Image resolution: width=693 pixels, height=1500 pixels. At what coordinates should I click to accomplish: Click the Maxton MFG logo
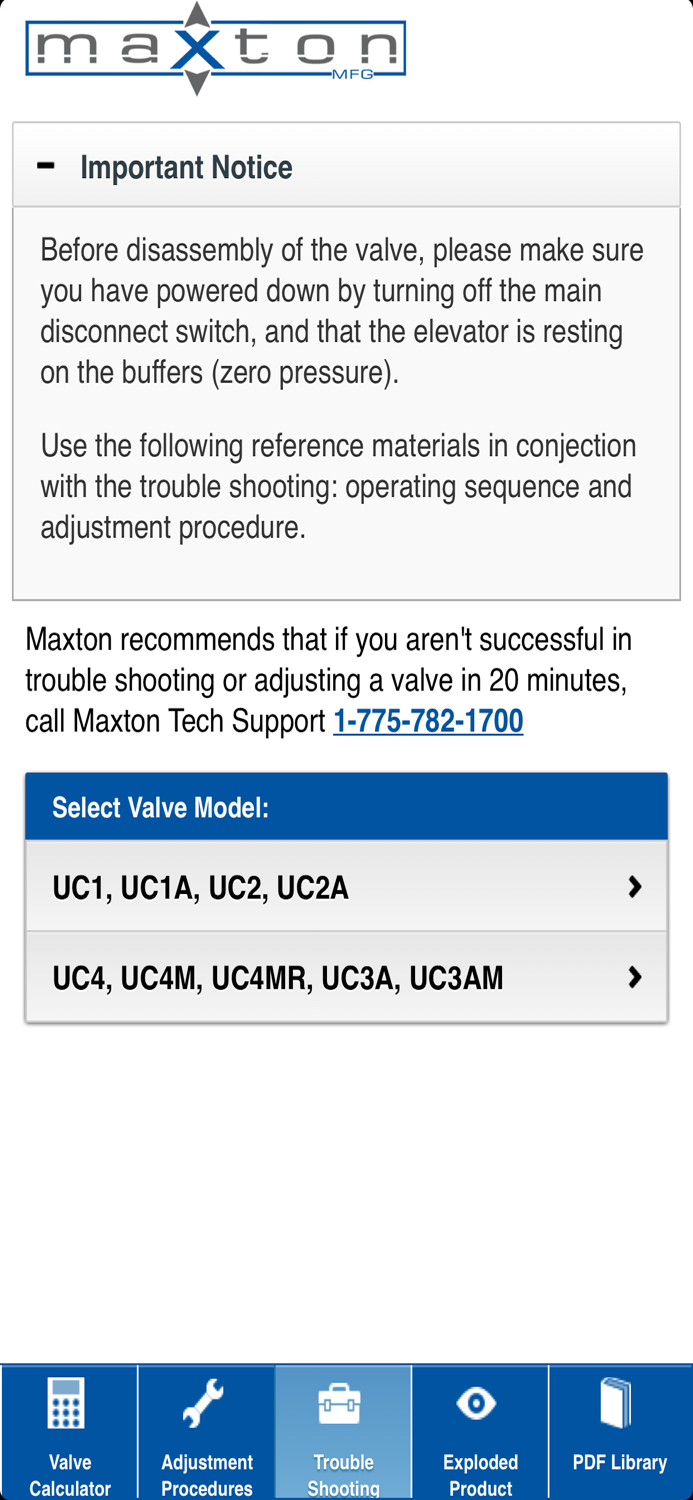[x=215, y=48]
